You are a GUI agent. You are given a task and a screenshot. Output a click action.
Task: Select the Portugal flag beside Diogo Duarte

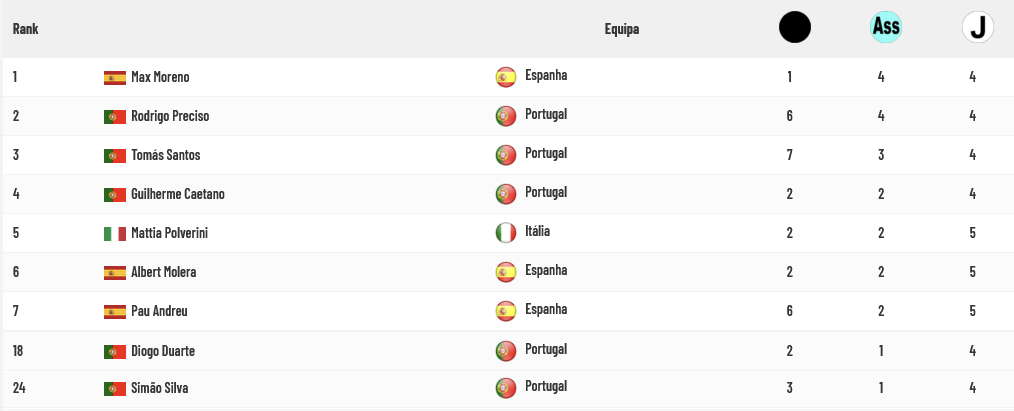[115, 352]
